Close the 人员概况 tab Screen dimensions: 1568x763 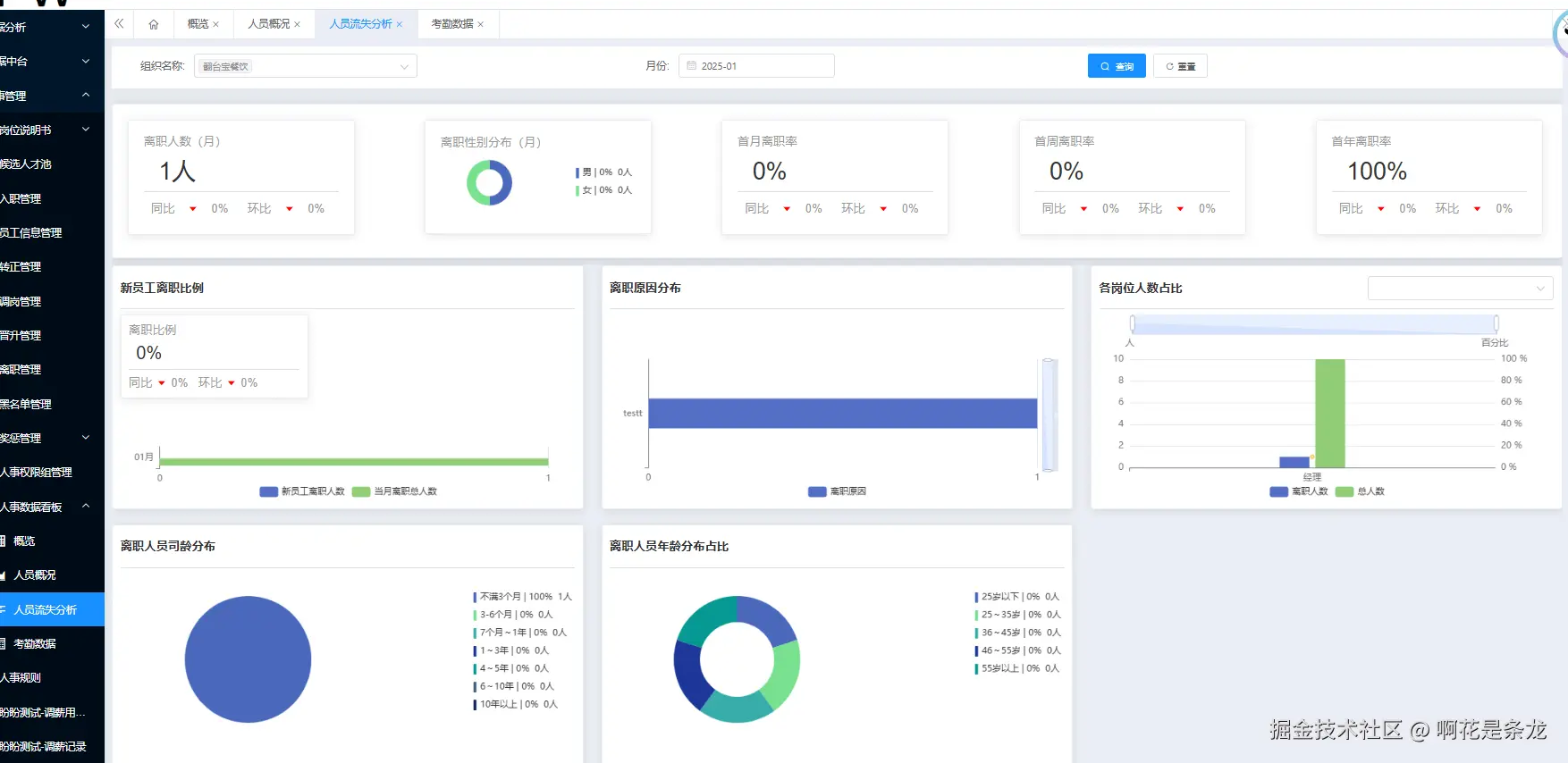point(298,25)
